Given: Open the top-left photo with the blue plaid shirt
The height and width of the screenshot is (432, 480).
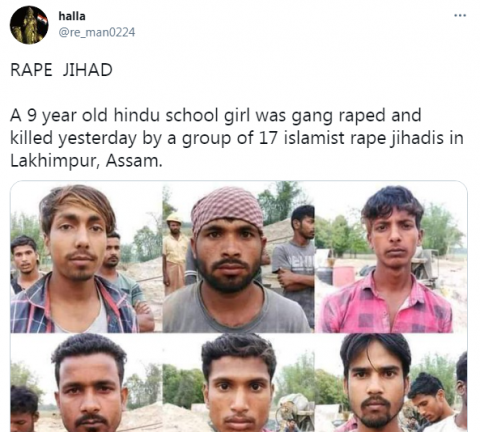Looking at the screenshot, I should pyautogui.click(x=86, y=257).
